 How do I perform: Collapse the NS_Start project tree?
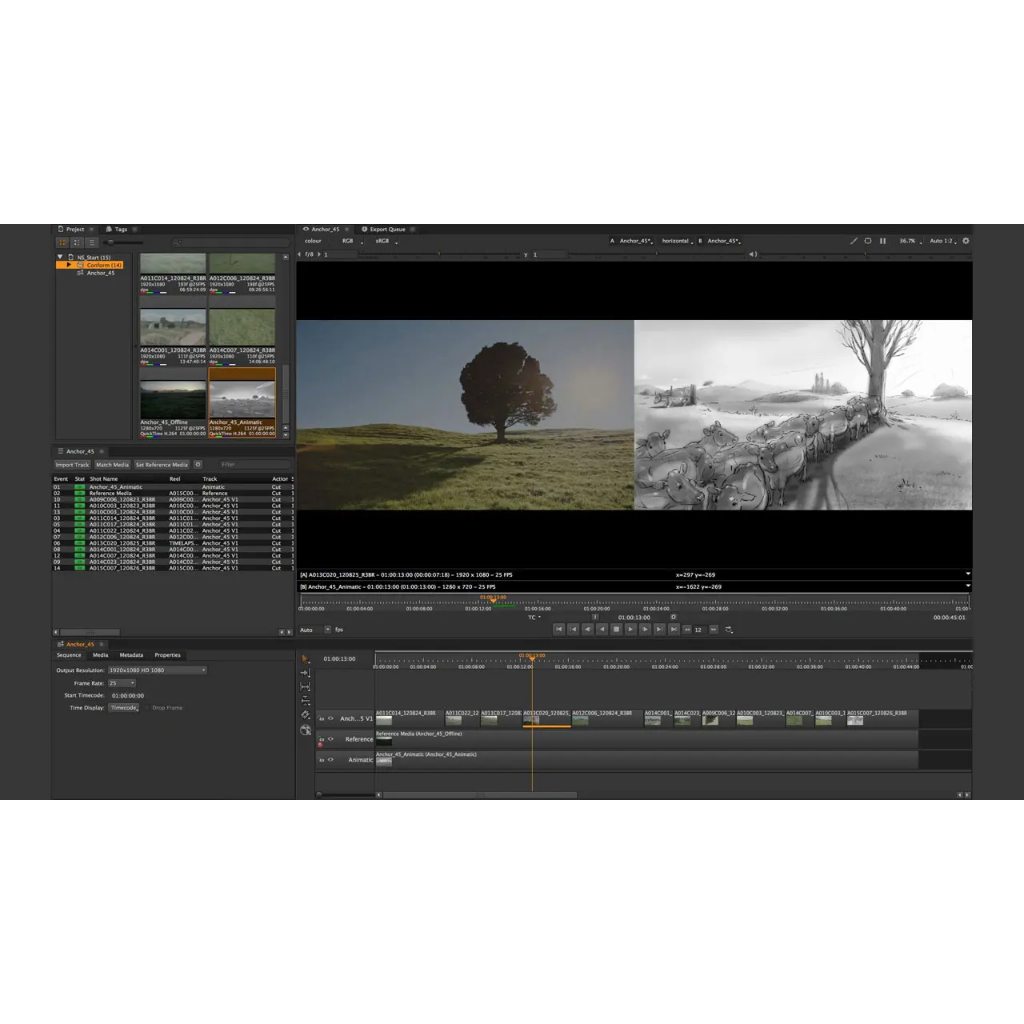pos(60,257)
